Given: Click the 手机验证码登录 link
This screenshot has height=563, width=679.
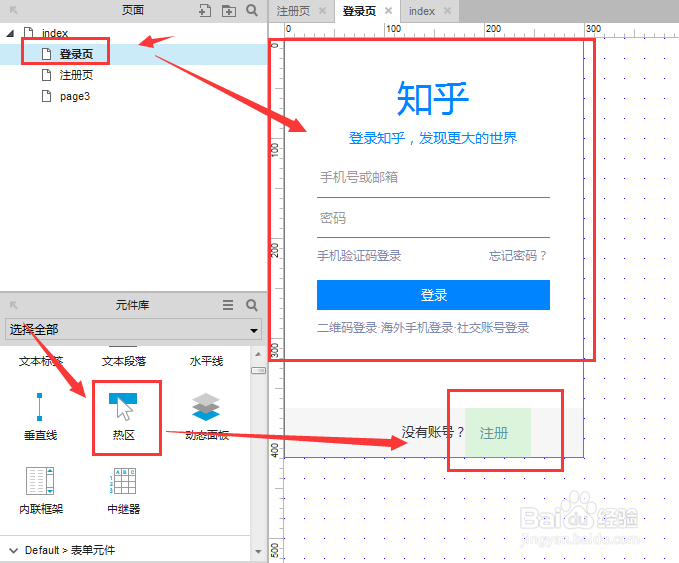Looking at the screenshot, I should 359,256.
